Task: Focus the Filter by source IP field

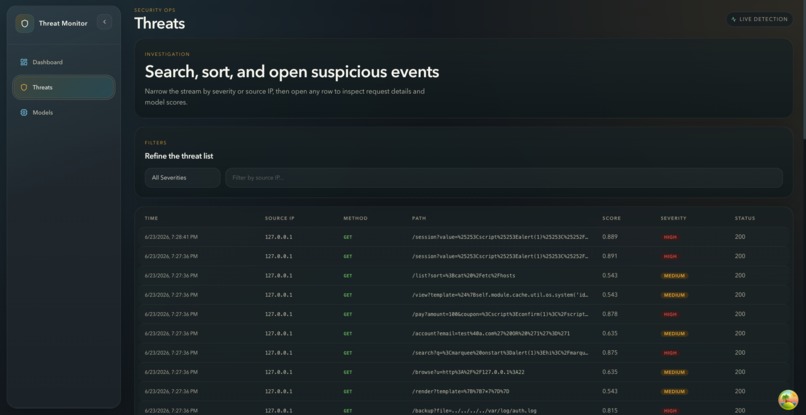Action: 504,177
